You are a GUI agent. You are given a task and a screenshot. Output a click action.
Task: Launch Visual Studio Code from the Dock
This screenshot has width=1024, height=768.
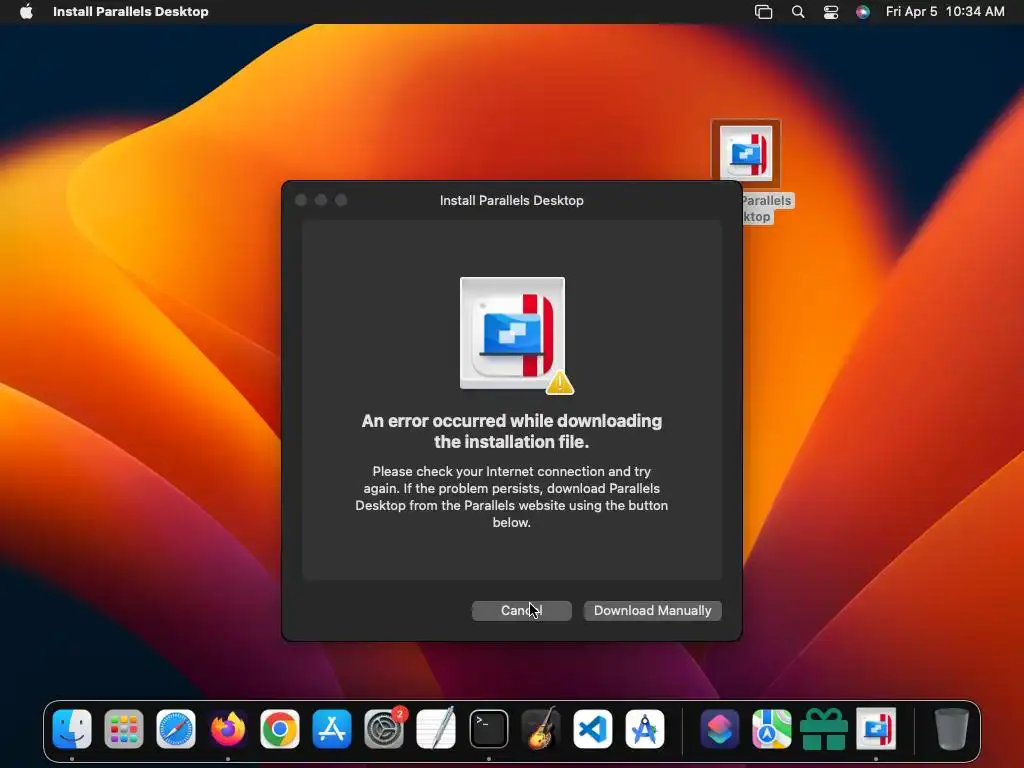click(x=592, y=729)
